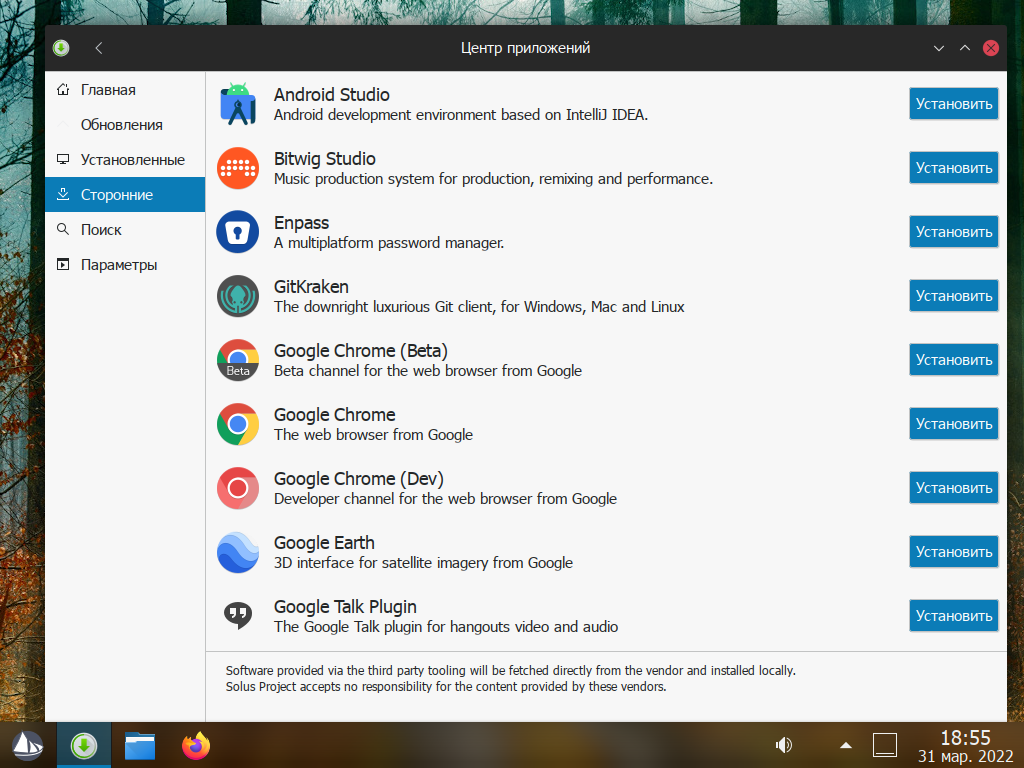Click the Google Talk Plugin icon

[238, 615]
